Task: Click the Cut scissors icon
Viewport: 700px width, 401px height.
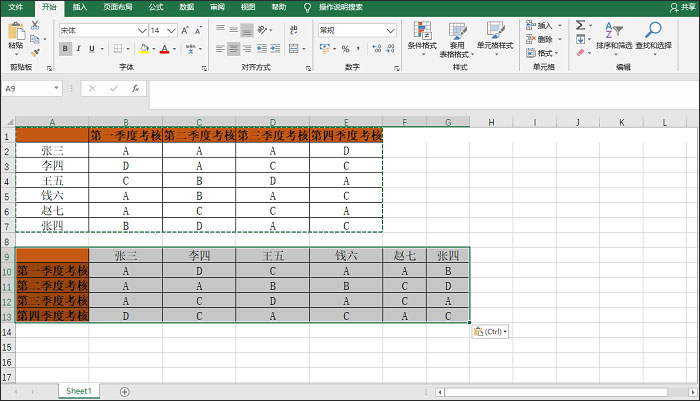Action: [x=35, y=26]
